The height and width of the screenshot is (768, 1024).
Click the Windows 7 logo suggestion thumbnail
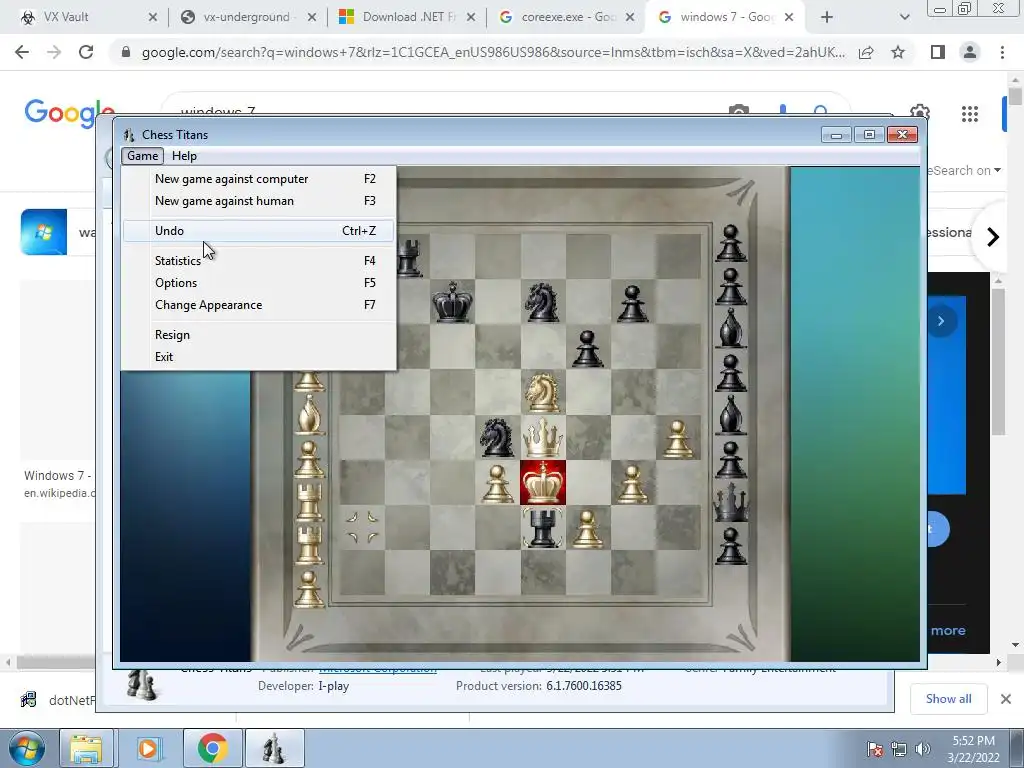(44, 232)
